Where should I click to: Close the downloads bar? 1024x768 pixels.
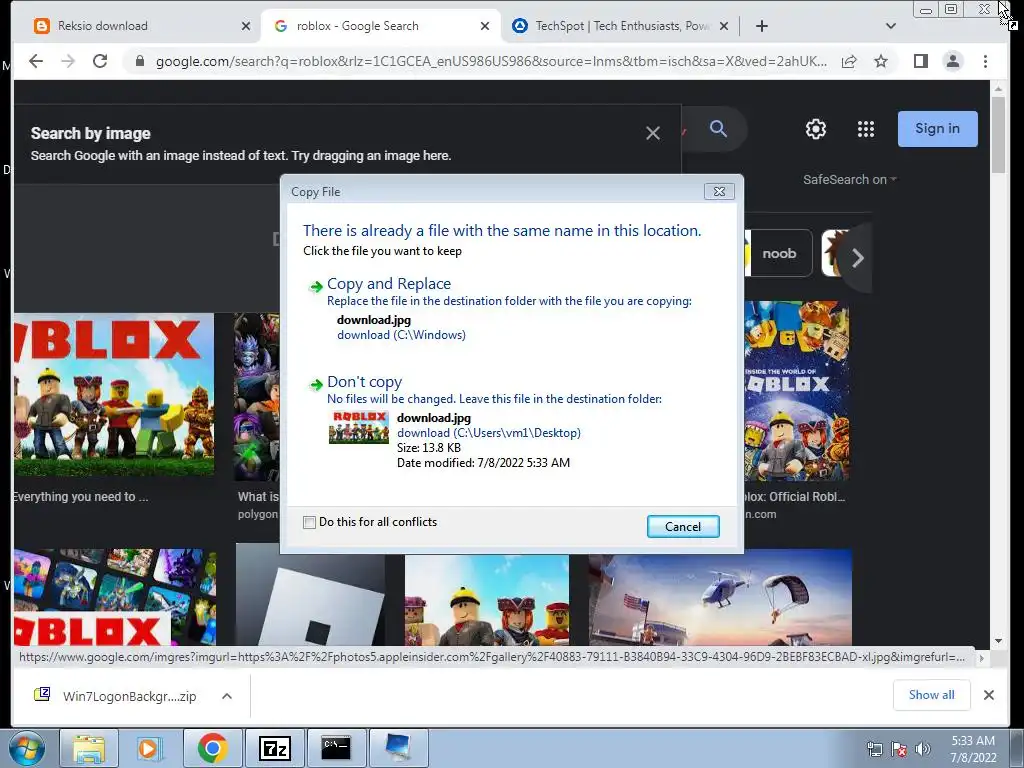coord(989,695)
